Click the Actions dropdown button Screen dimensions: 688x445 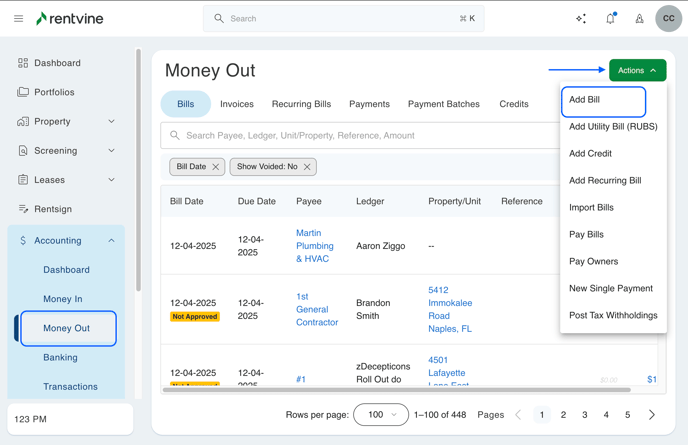click(637, 71)
